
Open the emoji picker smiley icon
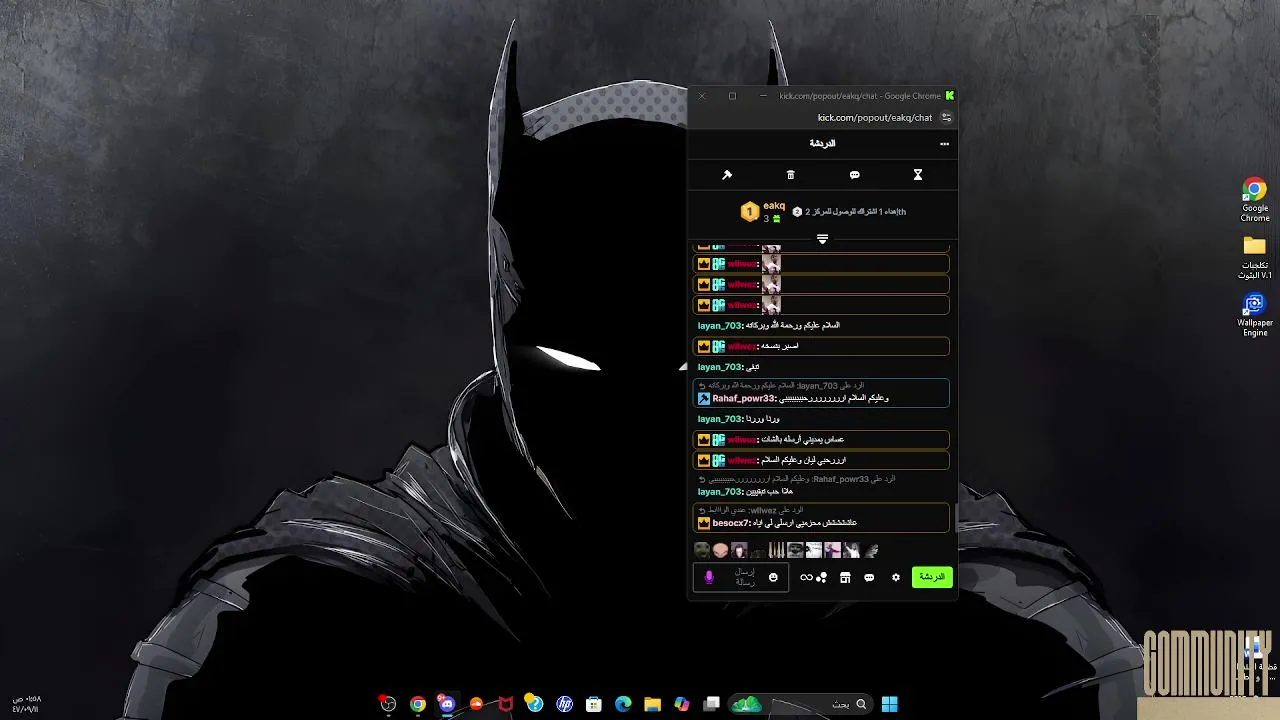coord(773,577)
